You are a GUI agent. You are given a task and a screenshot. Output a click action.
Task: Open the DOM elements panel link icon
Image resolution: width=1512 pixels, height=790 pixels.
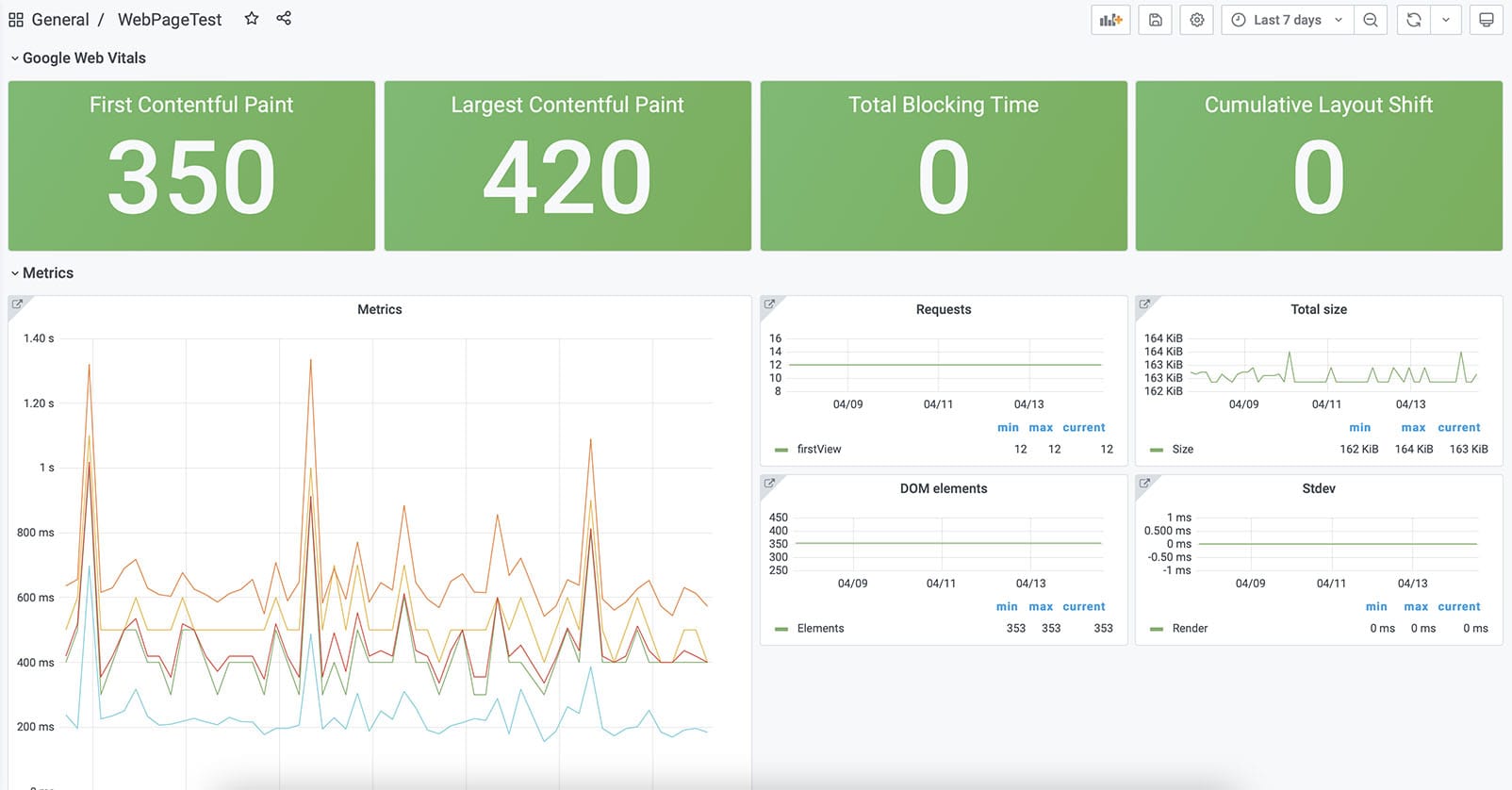769,483
